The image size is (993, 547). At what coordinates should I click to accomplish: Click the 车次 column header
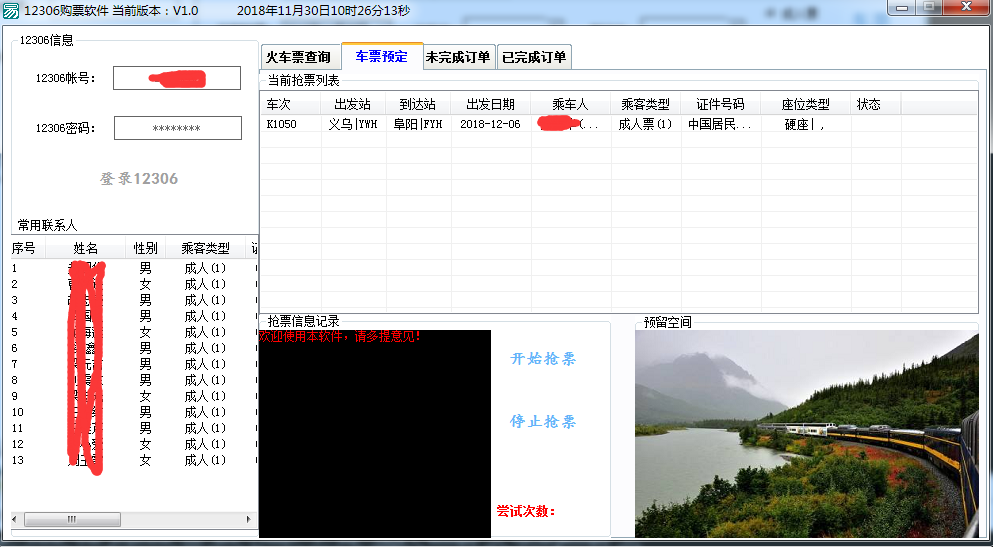[x=291, y=104]
